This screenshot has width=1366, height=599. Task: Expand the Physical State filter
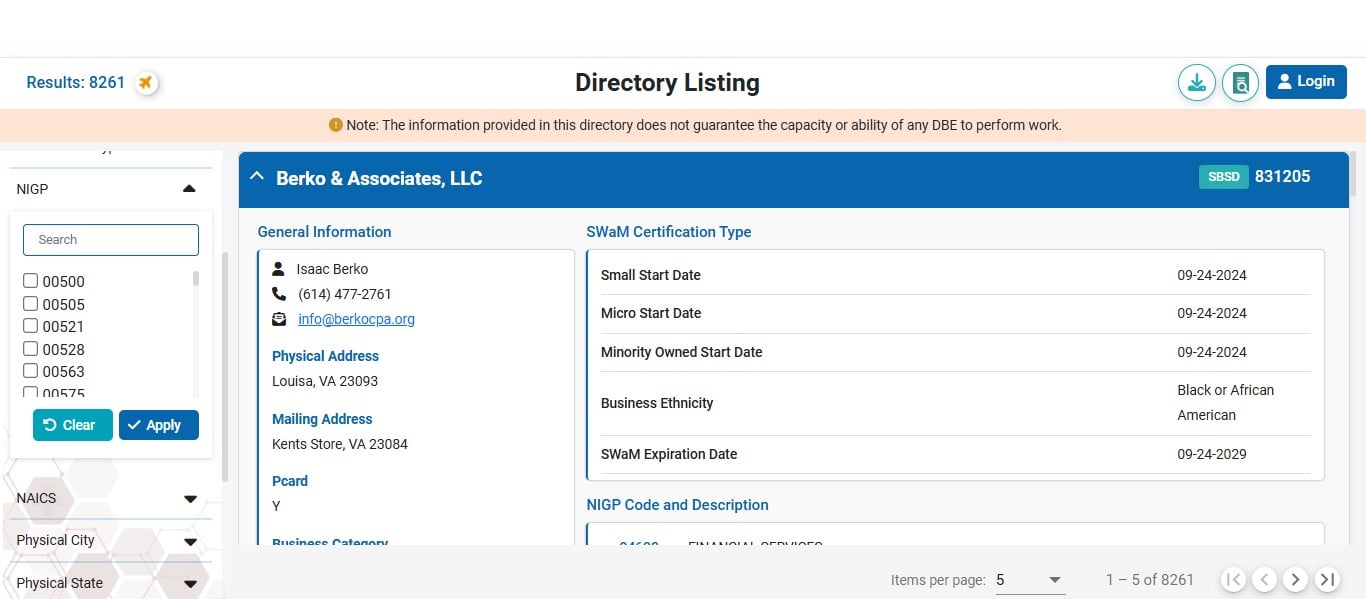(190, 584)
